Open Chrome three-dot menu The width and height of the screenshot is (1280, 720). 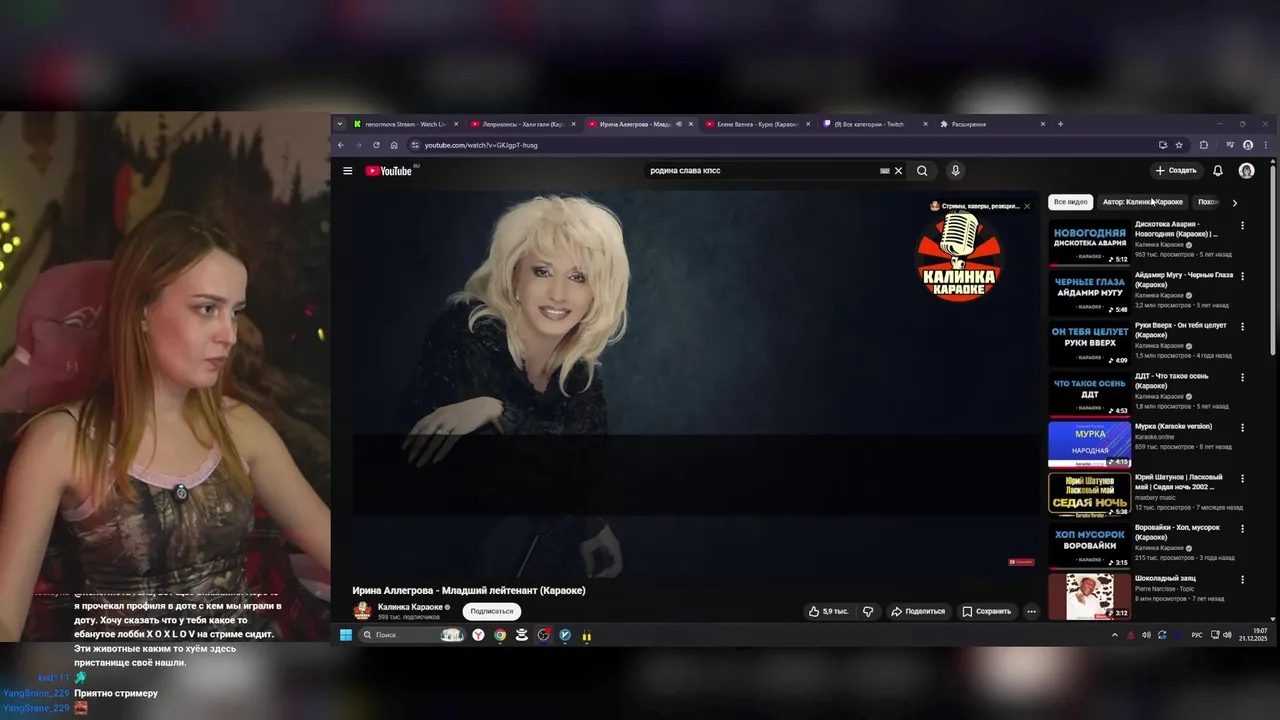[x=1266, y=145]
